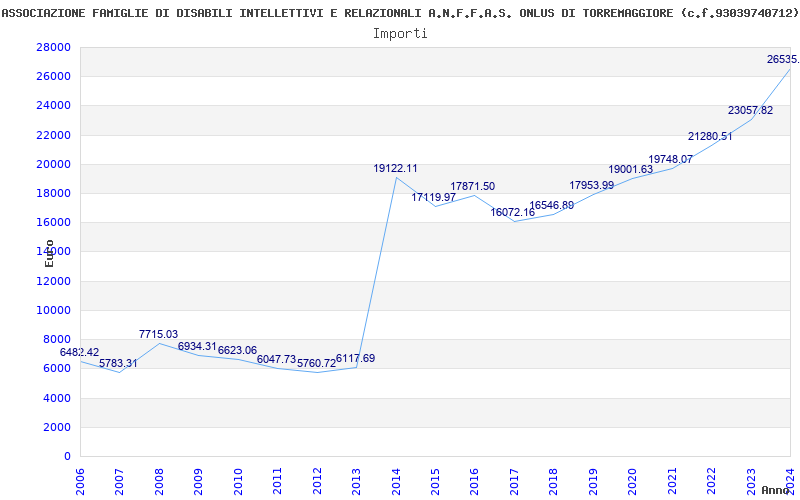Click the data label 6623.06
Screen dimensions: 800x500
click(x=237, y=351)
